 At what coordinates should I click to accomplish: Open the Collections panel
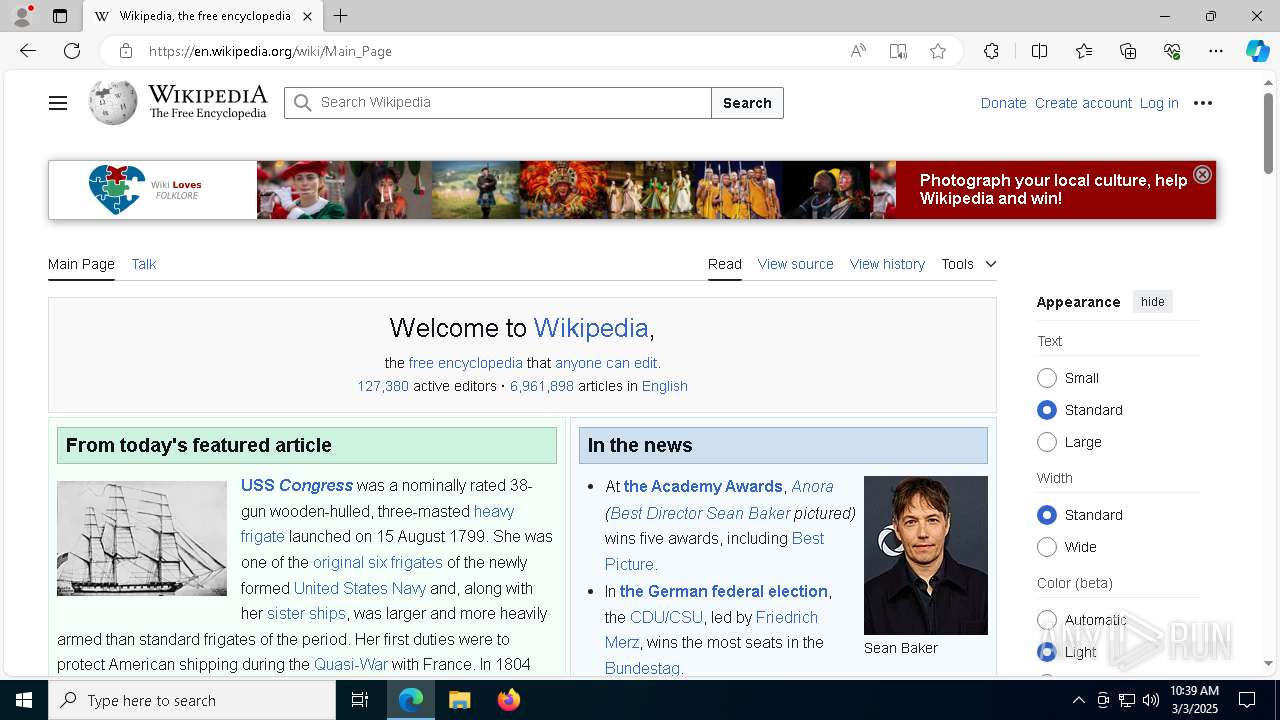point(1128,51)
